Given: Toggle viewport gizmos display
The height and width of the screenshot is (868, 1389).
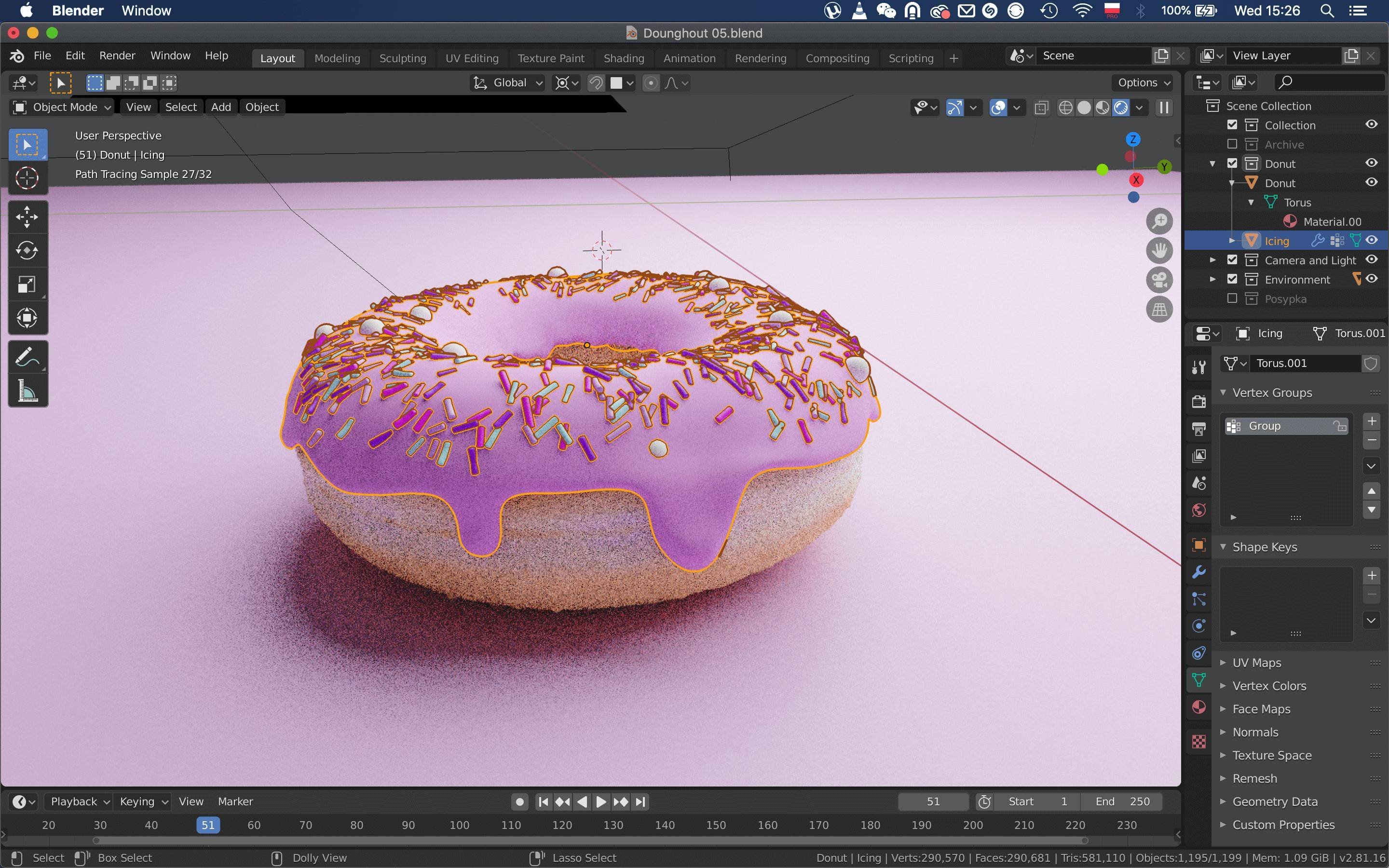Looking at the screenshot, I should coord(954,108).
